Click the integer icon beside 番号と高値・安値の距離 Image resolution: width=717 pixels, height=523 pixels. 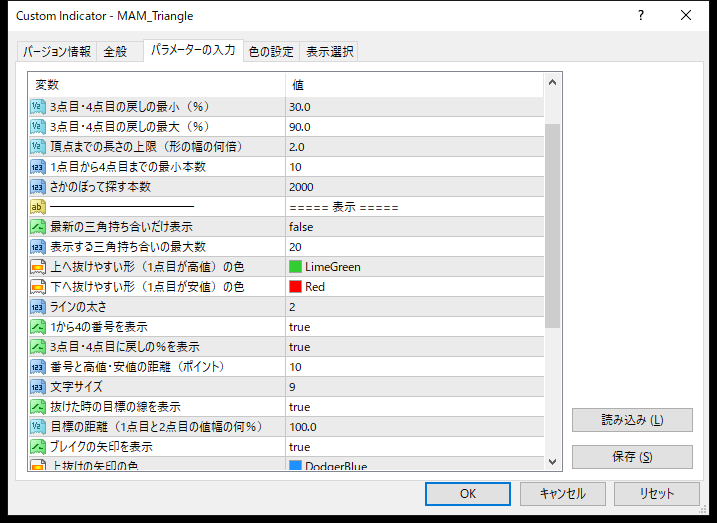pos(38,367)
